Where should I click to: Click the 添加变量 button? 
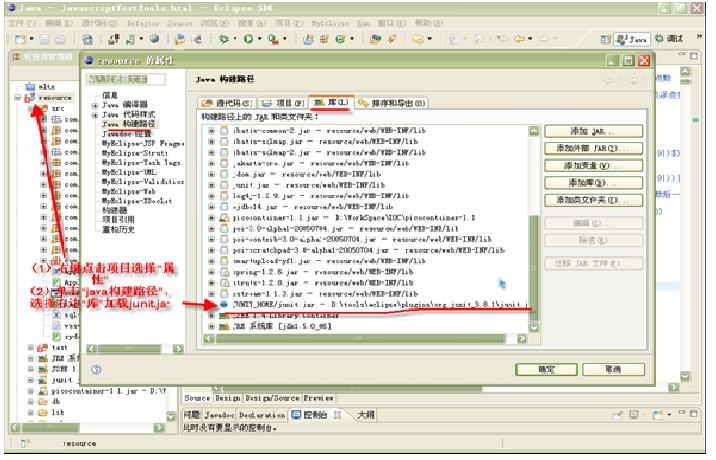[594, 165]
